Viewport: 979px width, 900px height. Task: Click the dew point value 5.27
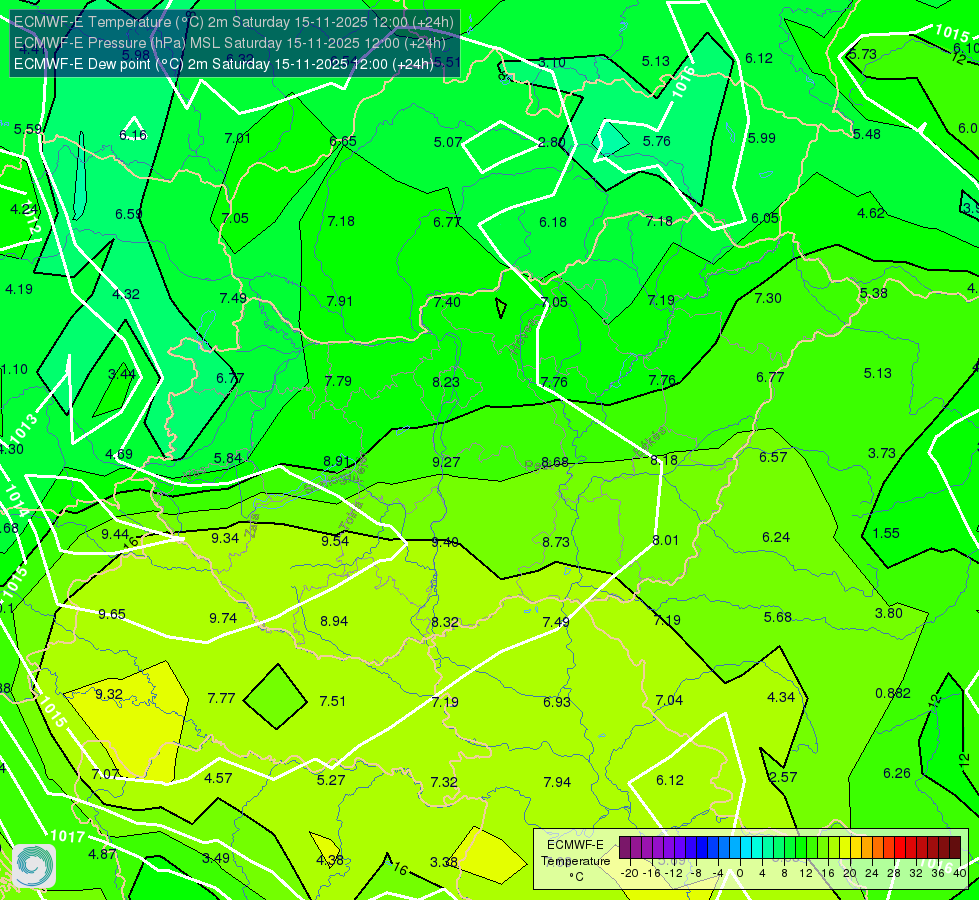(x=331, y=780)
